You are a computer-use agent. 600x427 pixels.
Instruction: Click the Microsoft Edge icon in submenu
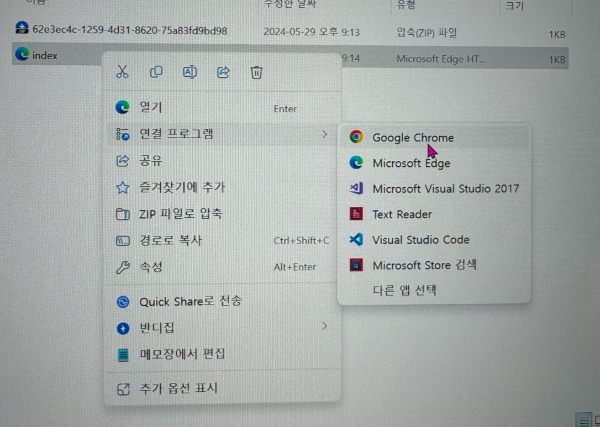[356, 163]
